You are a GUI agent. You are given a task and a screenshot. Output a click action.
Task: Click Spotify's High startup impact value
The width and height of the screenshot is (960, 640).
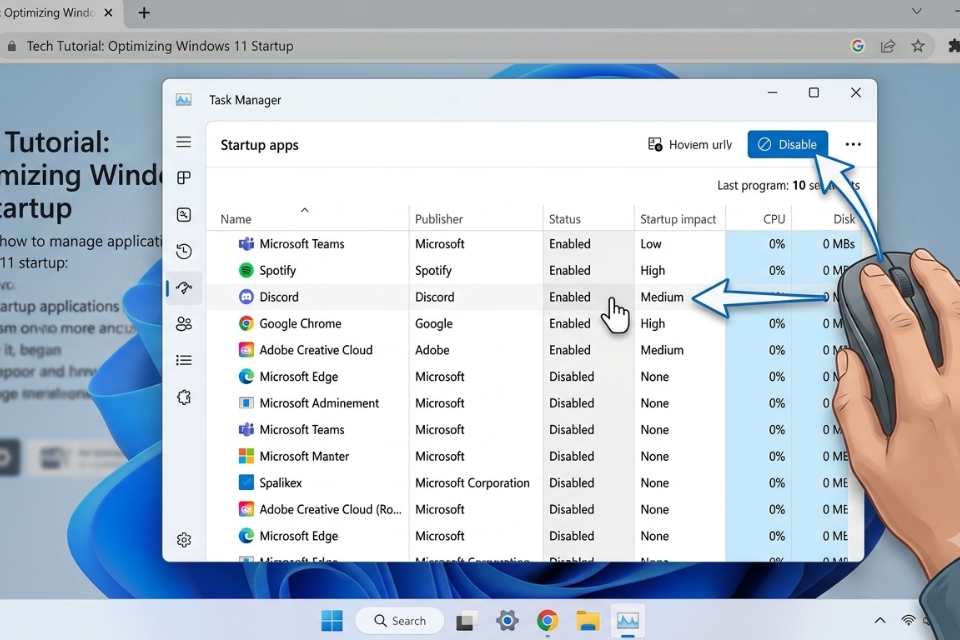coord(653,270)
